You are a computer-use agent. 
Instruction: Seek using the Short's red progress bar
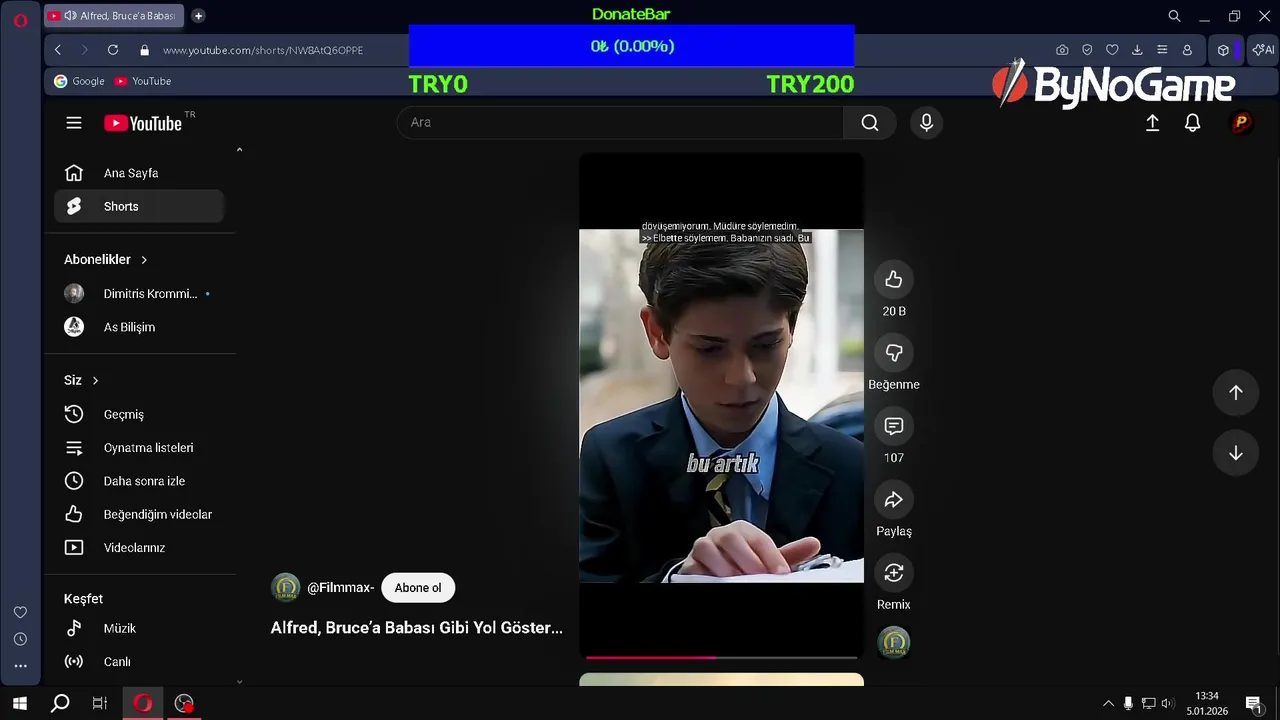(x=721, y=657)
